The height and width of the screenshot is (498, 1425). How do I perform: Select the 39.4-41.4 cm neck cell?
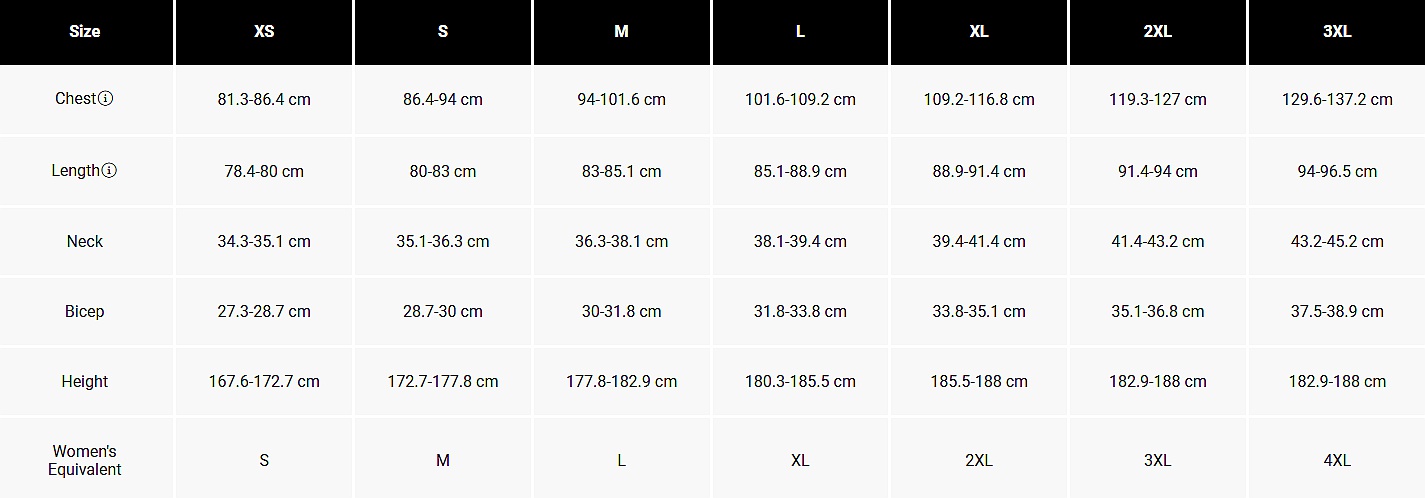click(x=979, y=241)
